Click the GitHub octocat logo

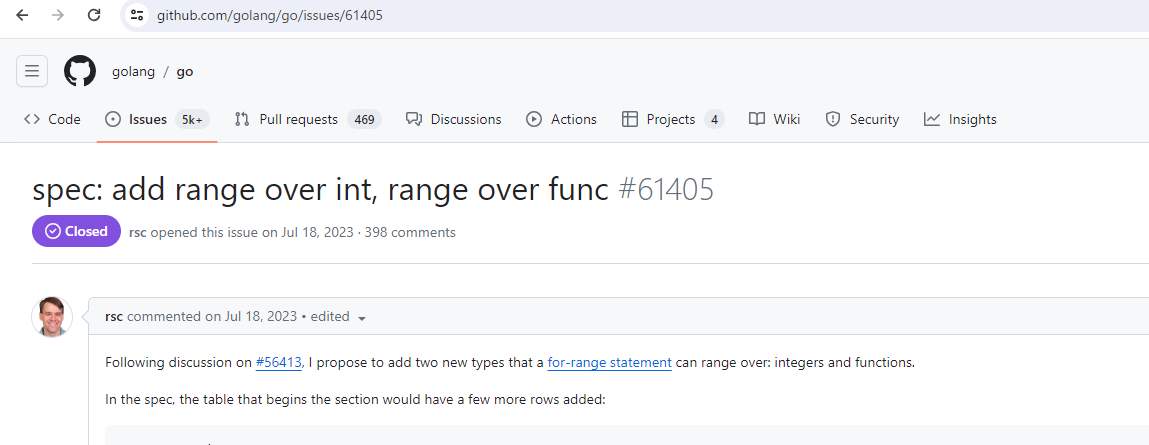(x=80, y=71)
